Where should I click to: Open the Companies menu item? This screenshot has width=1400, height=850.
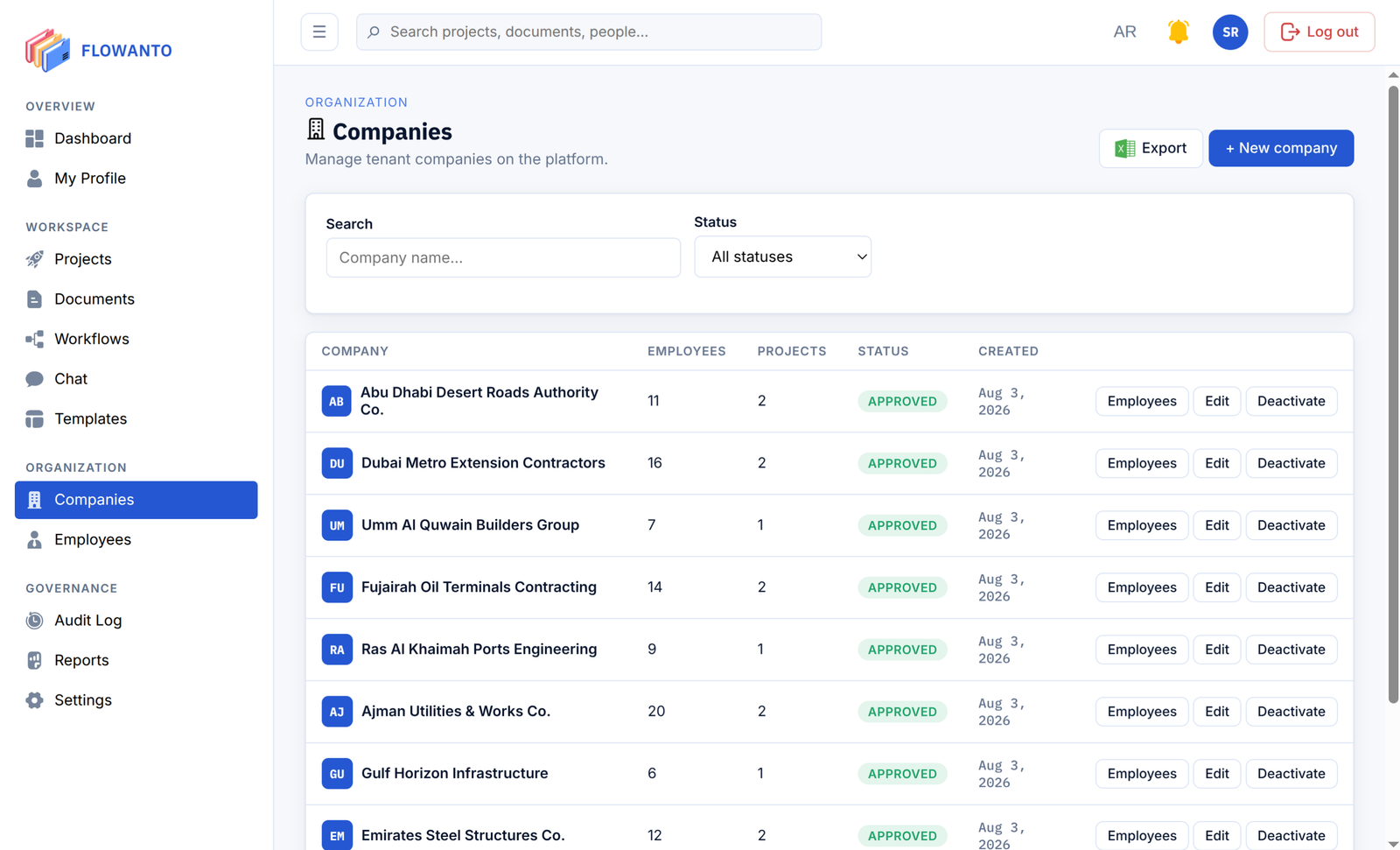click(136, 500)
